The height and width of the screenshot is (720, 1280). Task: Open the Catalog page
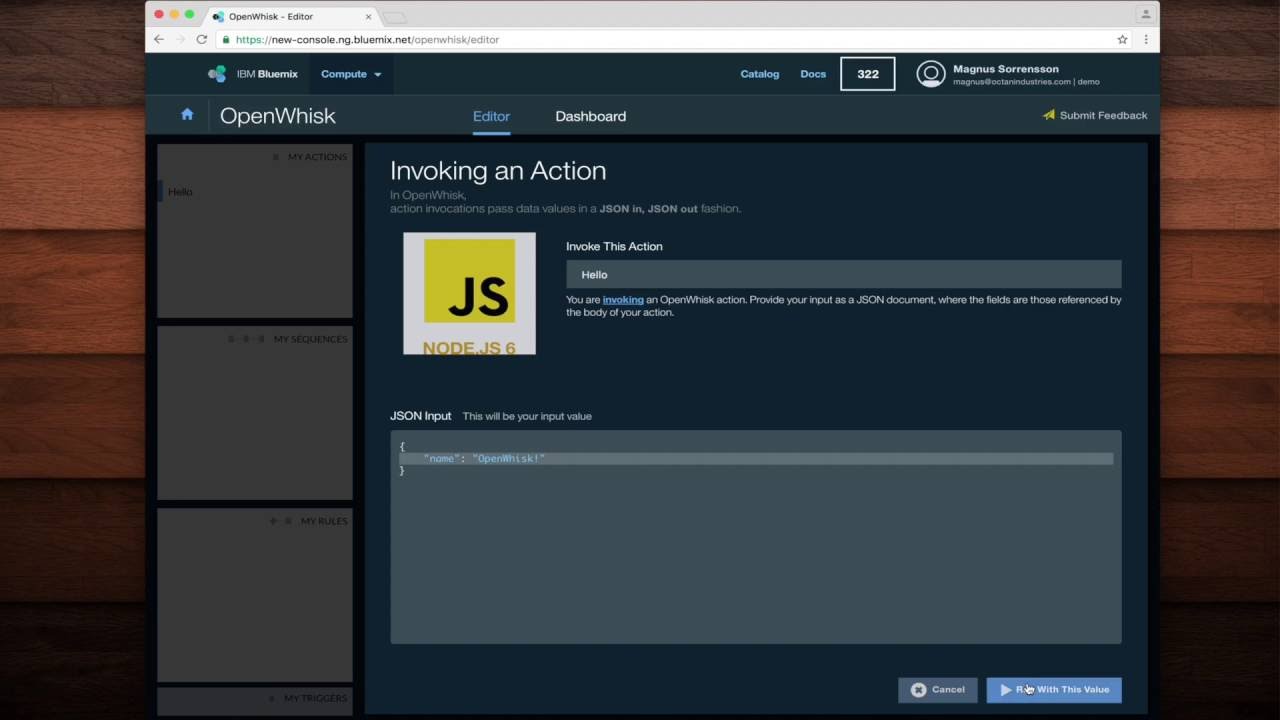760,74
